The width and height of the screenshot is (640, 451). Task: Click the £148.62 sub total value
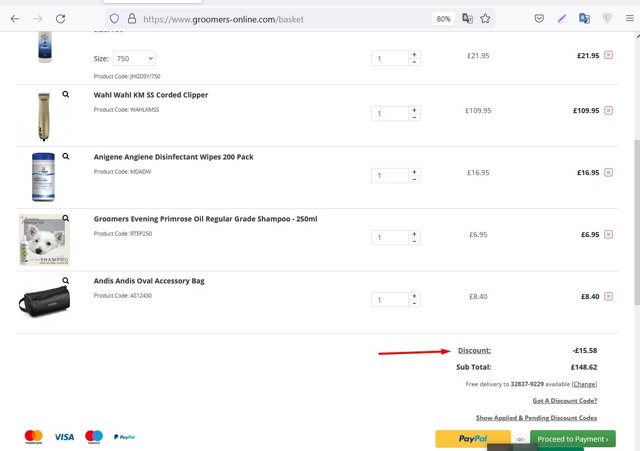(x=584, y=367)
